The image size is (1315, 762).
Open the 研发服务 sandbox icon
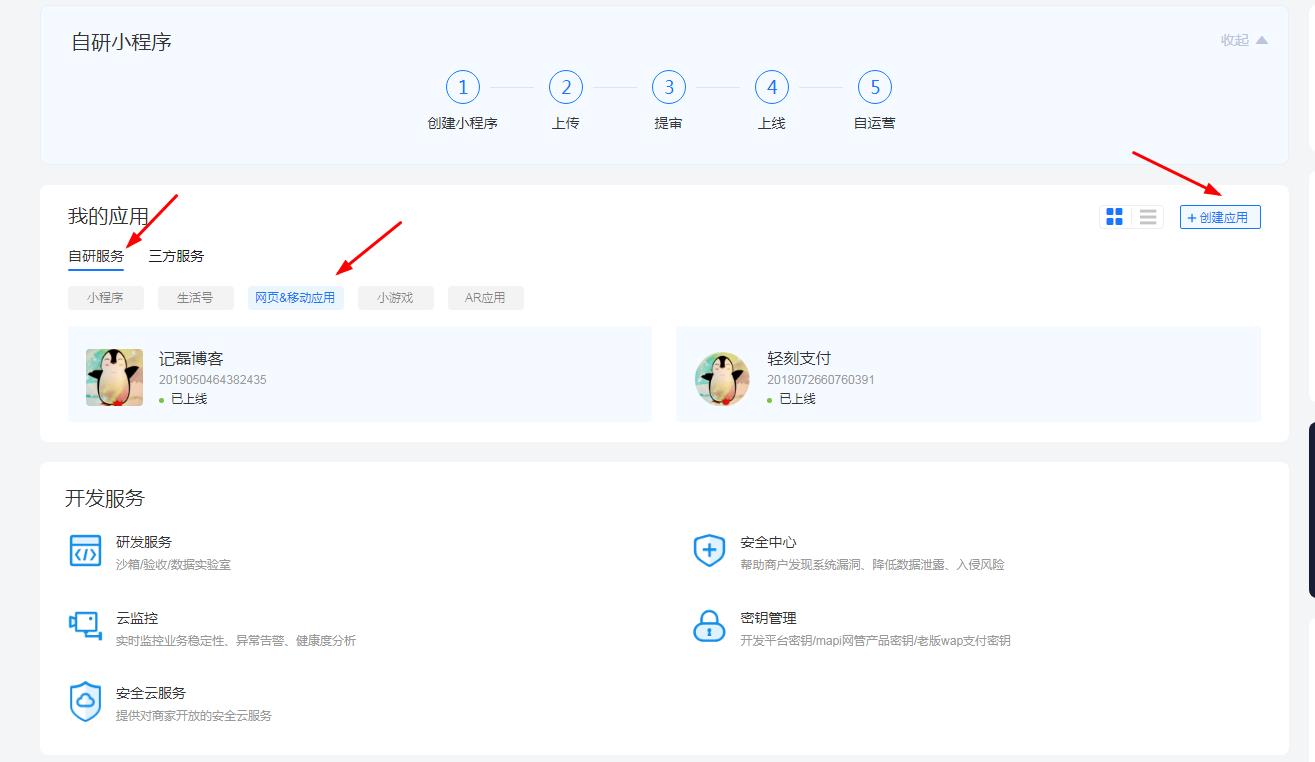[85, 550]
